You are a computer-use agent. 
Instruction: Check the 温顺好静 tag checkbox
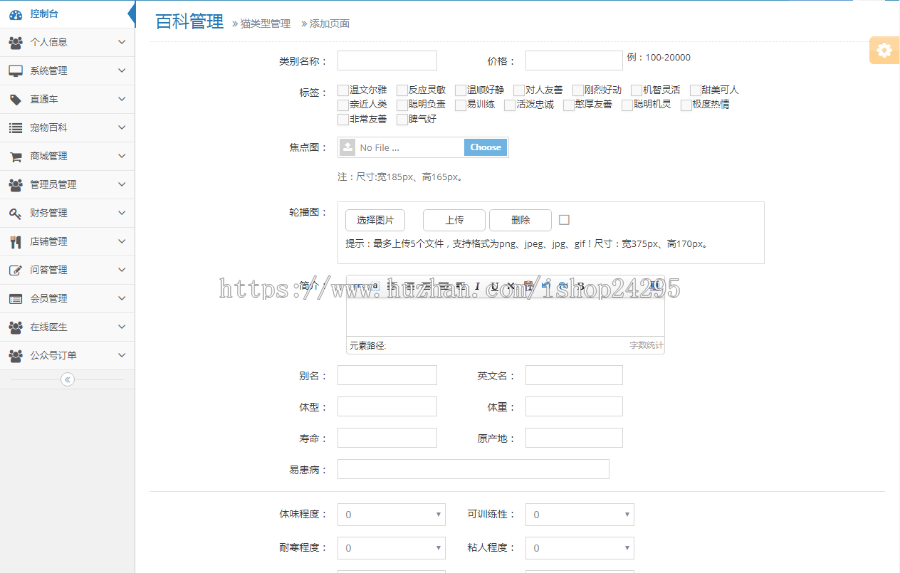pyautogui.click(x=460, y=90)
